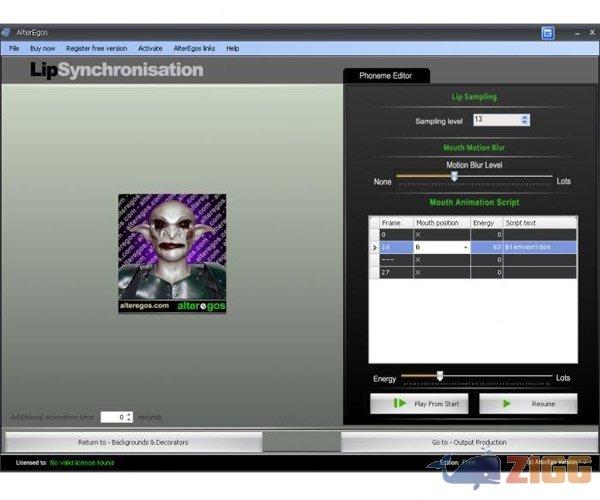Select the Phoneme Editor tab
Screen dimensions: 600x500
(386, 76)
